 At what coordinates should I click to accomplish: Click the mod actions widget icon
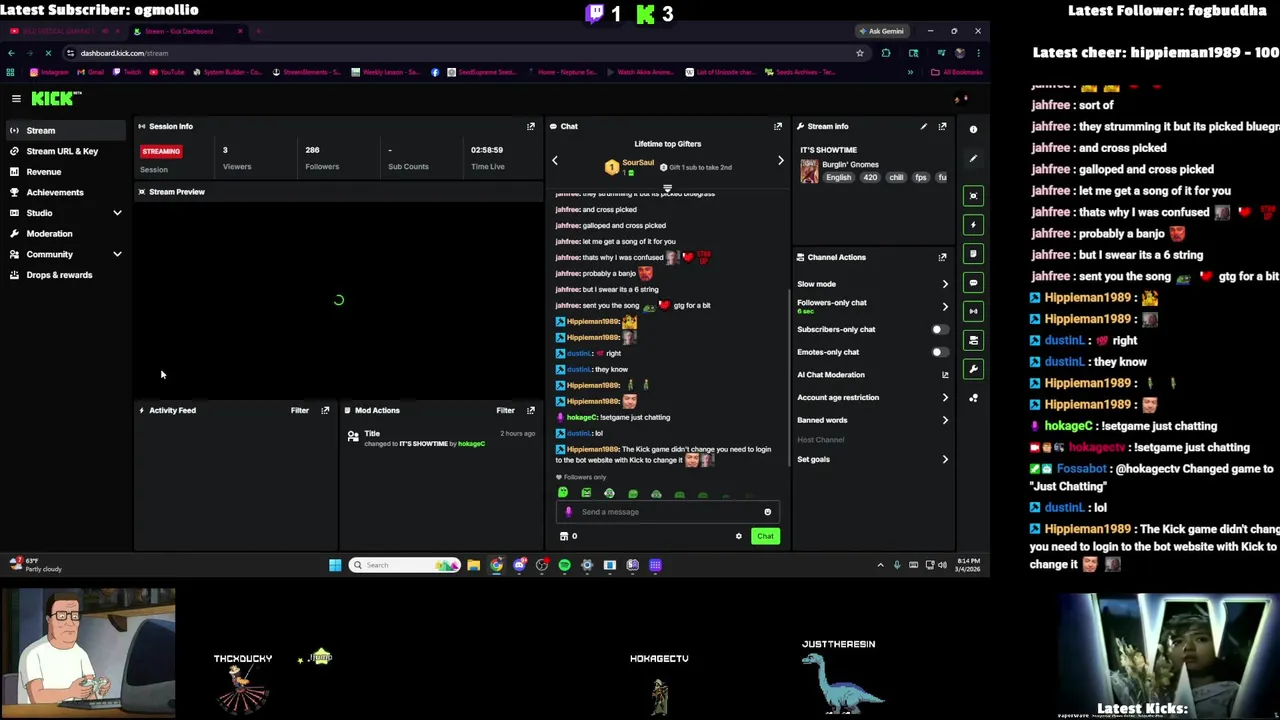point(973,340)
